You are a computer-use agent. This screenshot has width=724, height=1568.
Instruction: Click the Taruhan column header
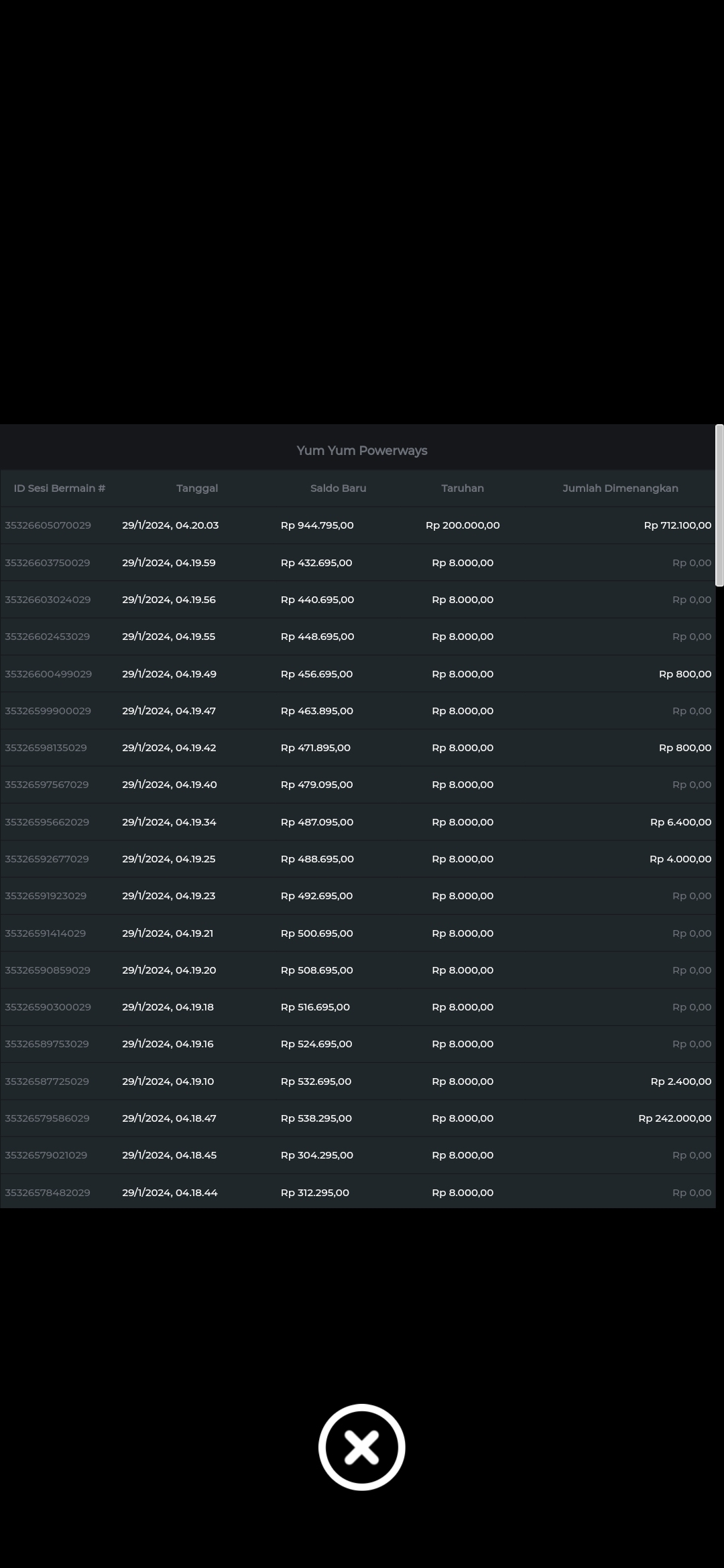463,488
